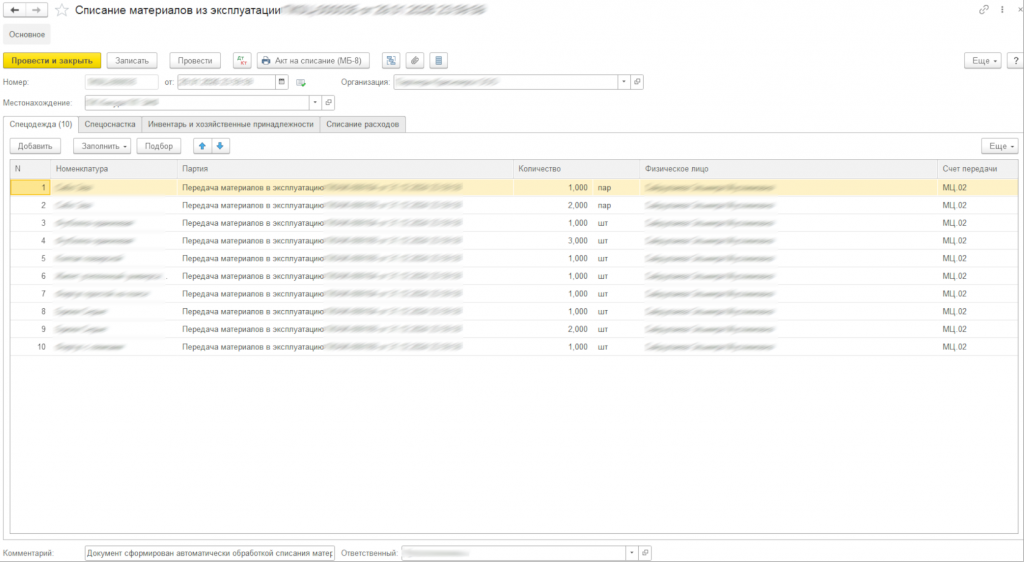Click the Физическое лицо column header
Image resolution: width=1024 pixels, height=562 pixels.
pyautogui.click(x=788, y=169)
